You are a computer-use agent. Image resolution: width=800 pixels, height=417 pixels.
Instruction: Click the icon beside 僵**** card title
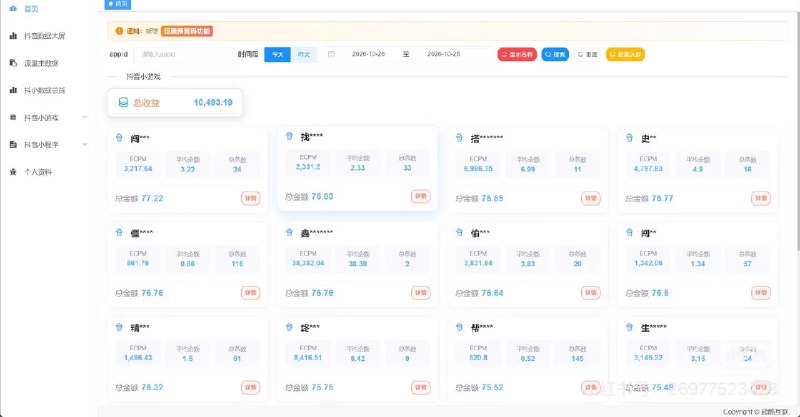[x=119, y=232]
